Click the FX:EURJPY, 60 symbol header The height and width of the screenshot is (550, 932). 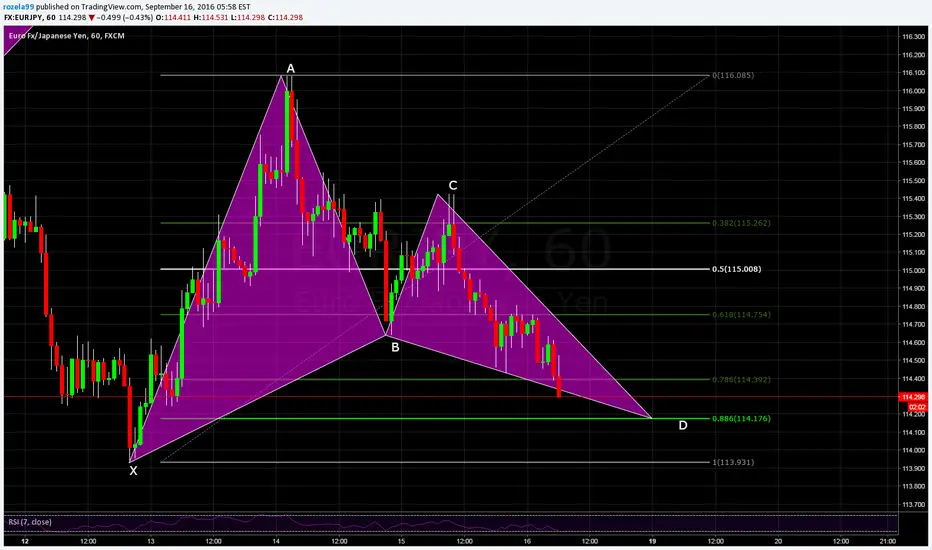coord(30,17)
